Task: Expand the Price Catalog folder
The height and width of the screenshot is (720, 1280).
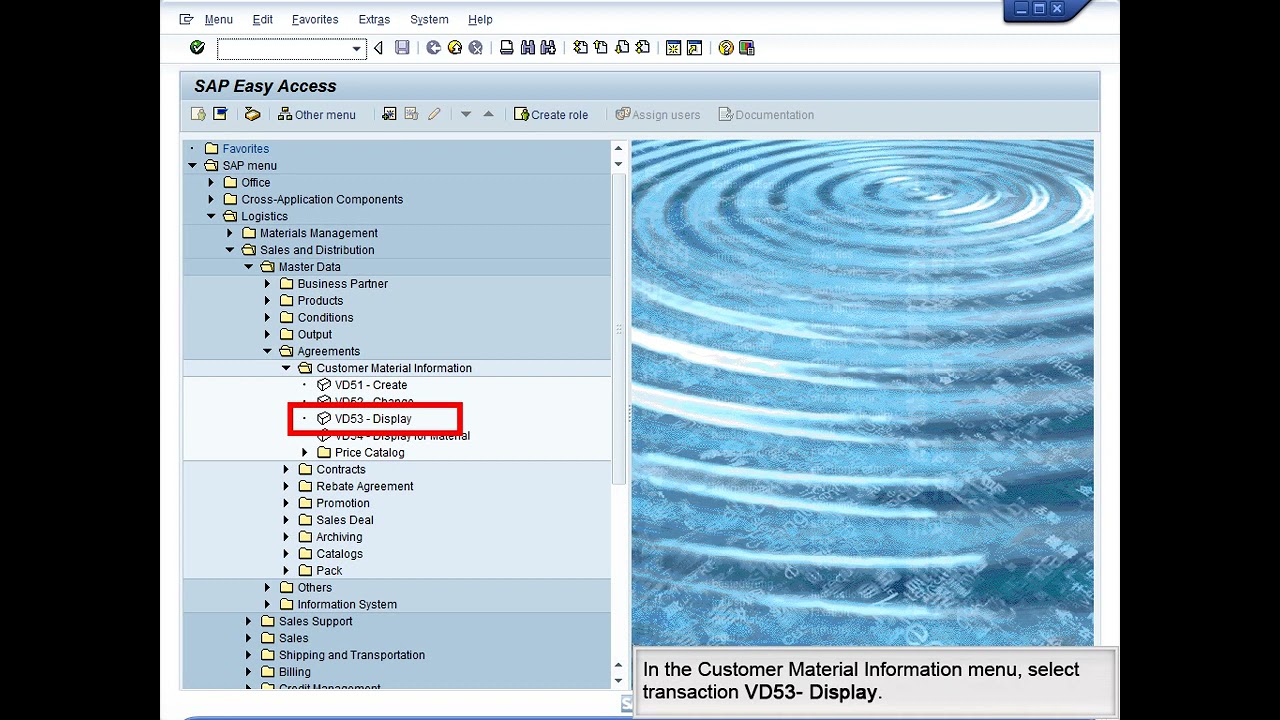Action: point(305,452)
